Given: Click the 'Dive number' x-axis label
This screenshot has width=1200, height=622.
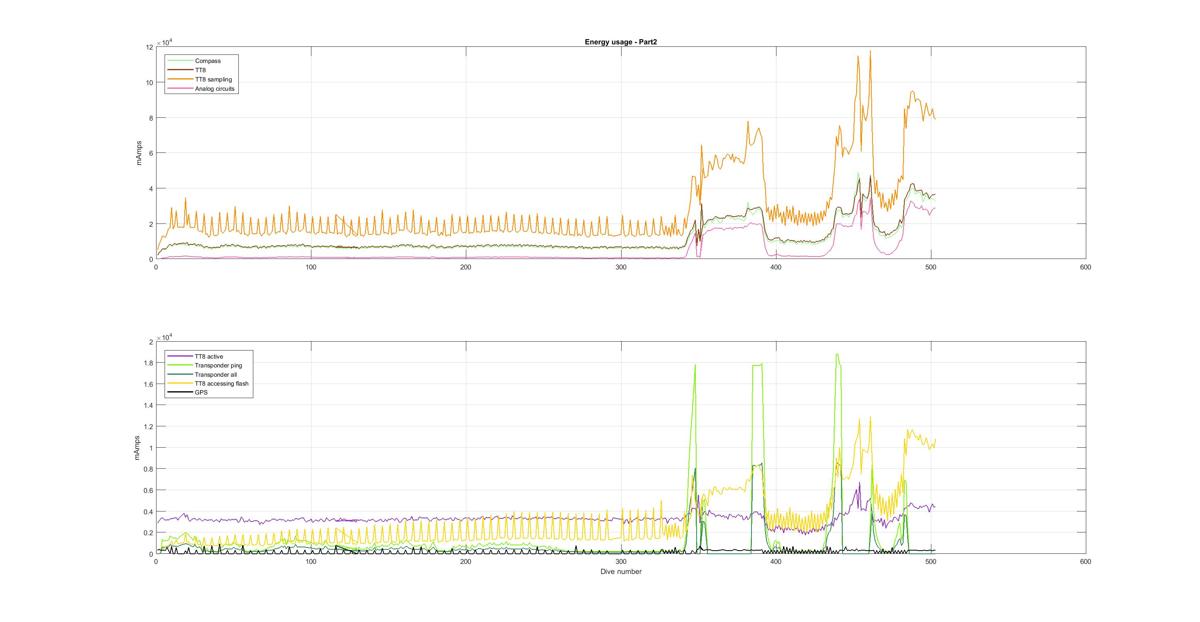Looking at the screenshot, I should click(621, 572).
